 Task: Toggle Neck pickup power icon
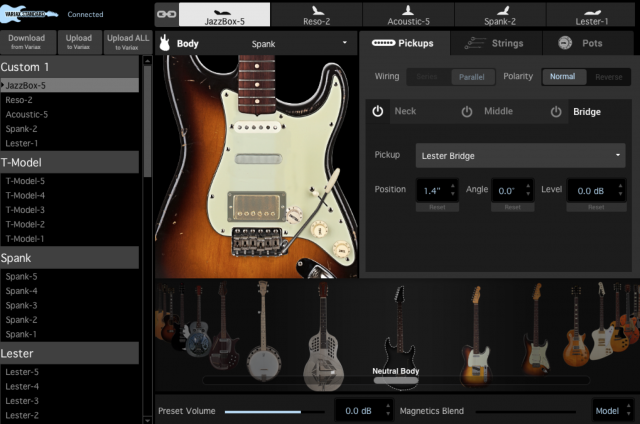[378, 111]
